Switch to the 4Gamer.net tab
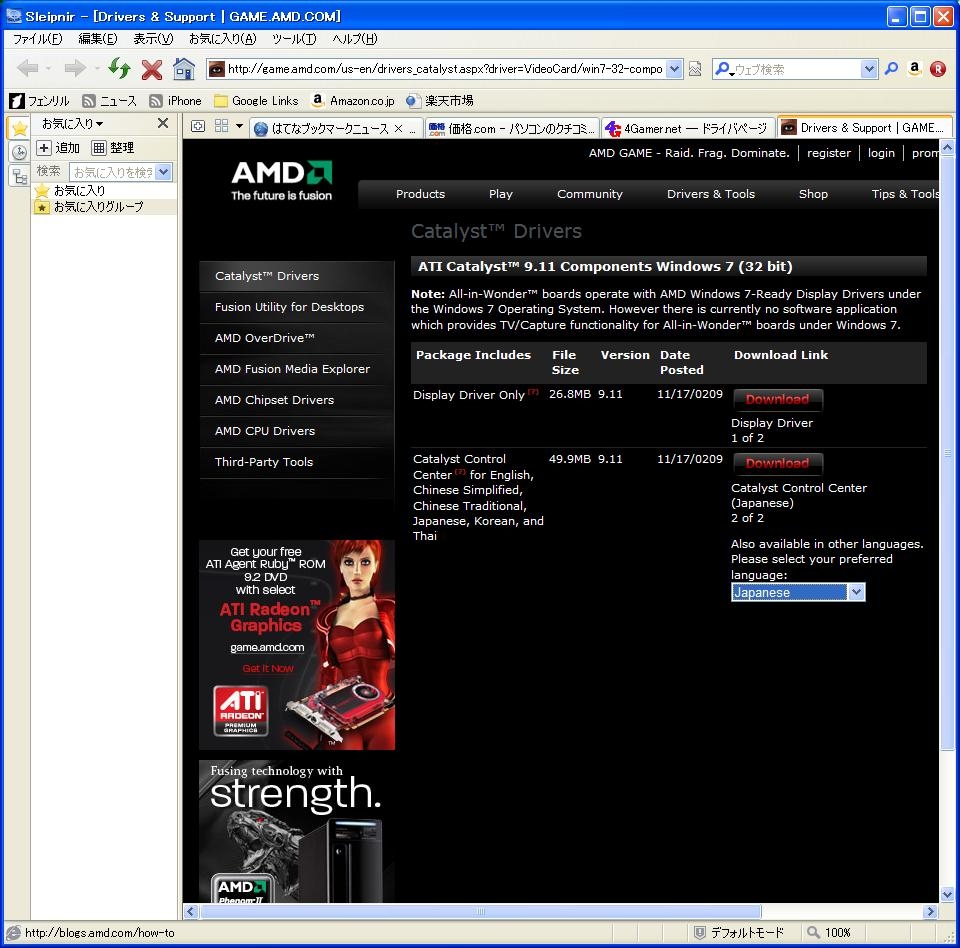Screen dimensions: 960x948 688,128
